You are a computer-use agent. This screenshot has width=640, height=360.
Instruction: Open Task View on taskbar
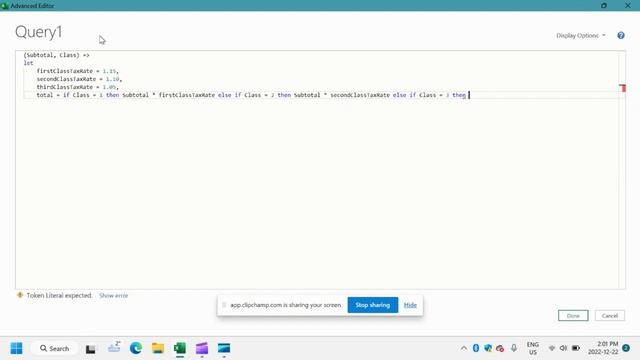[91, 349]
